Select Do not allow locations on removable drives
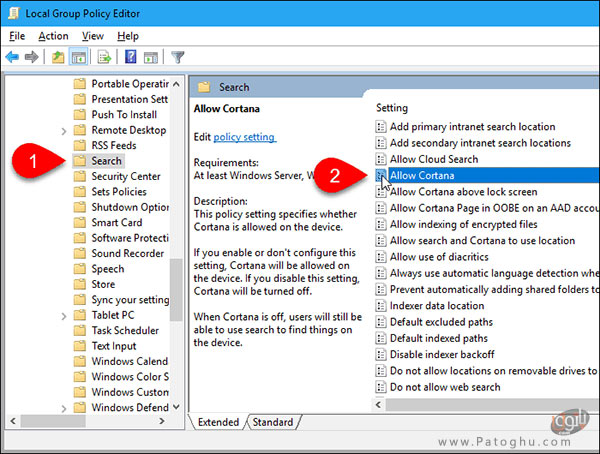 (494, 371)
